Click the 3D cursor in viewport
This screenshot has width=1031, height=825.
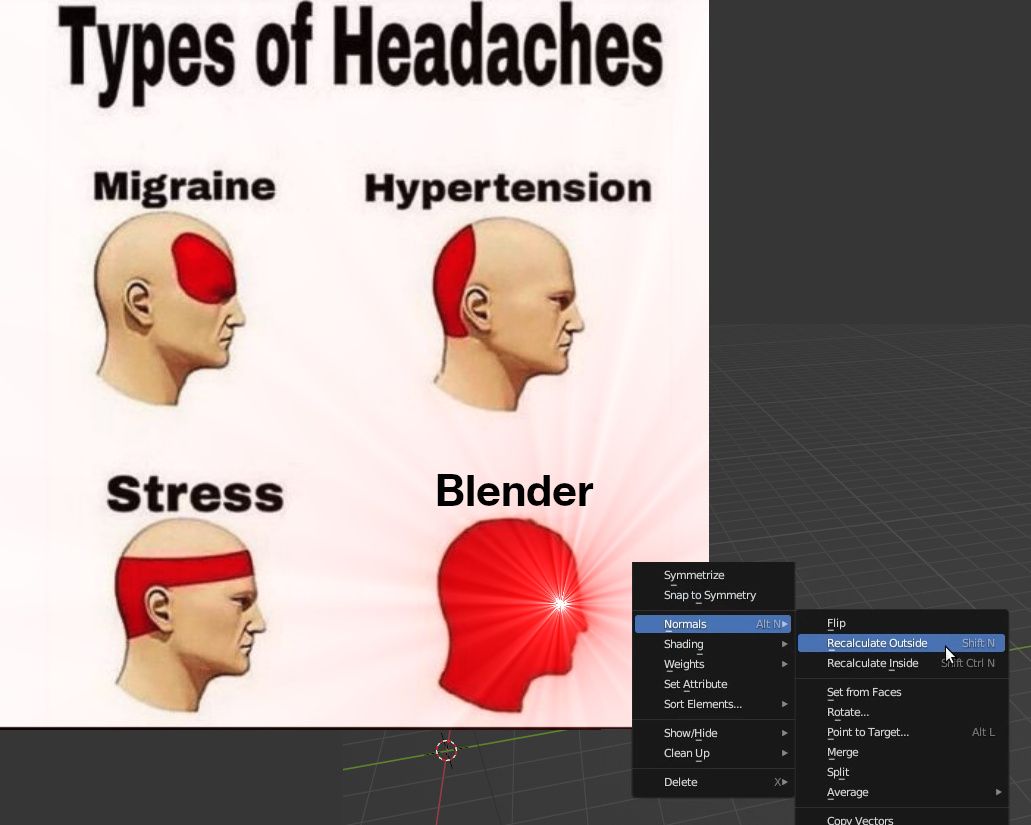(446, 750)
